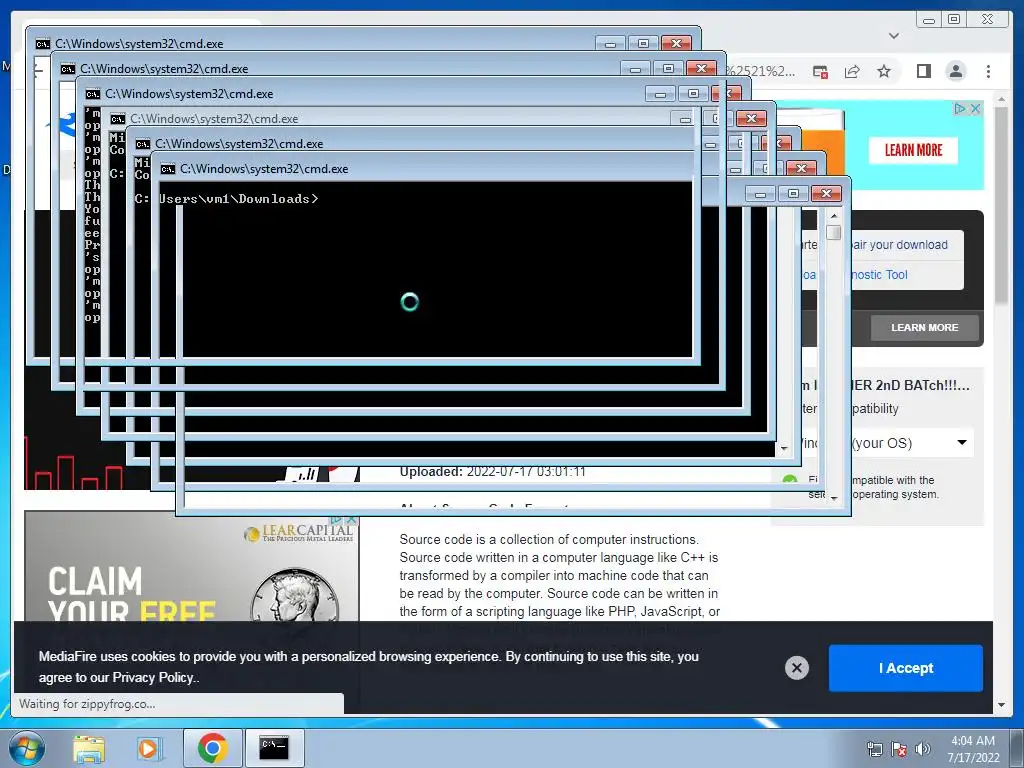Click the fifth cmd.exe window title icon
This screenshot has width=1024, height=768.
[x=143, y=144]
